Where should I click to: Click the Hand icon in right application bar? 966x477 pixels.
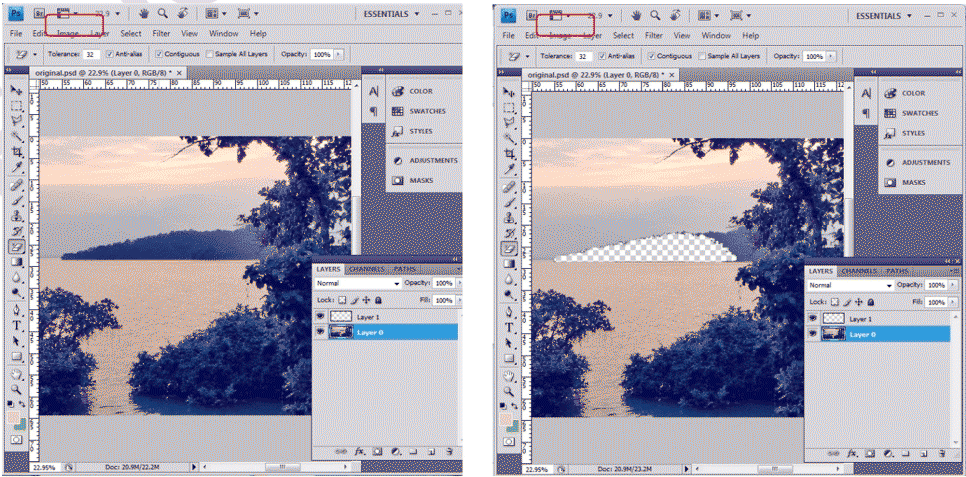pyautogui.click(x=637, y=15)
